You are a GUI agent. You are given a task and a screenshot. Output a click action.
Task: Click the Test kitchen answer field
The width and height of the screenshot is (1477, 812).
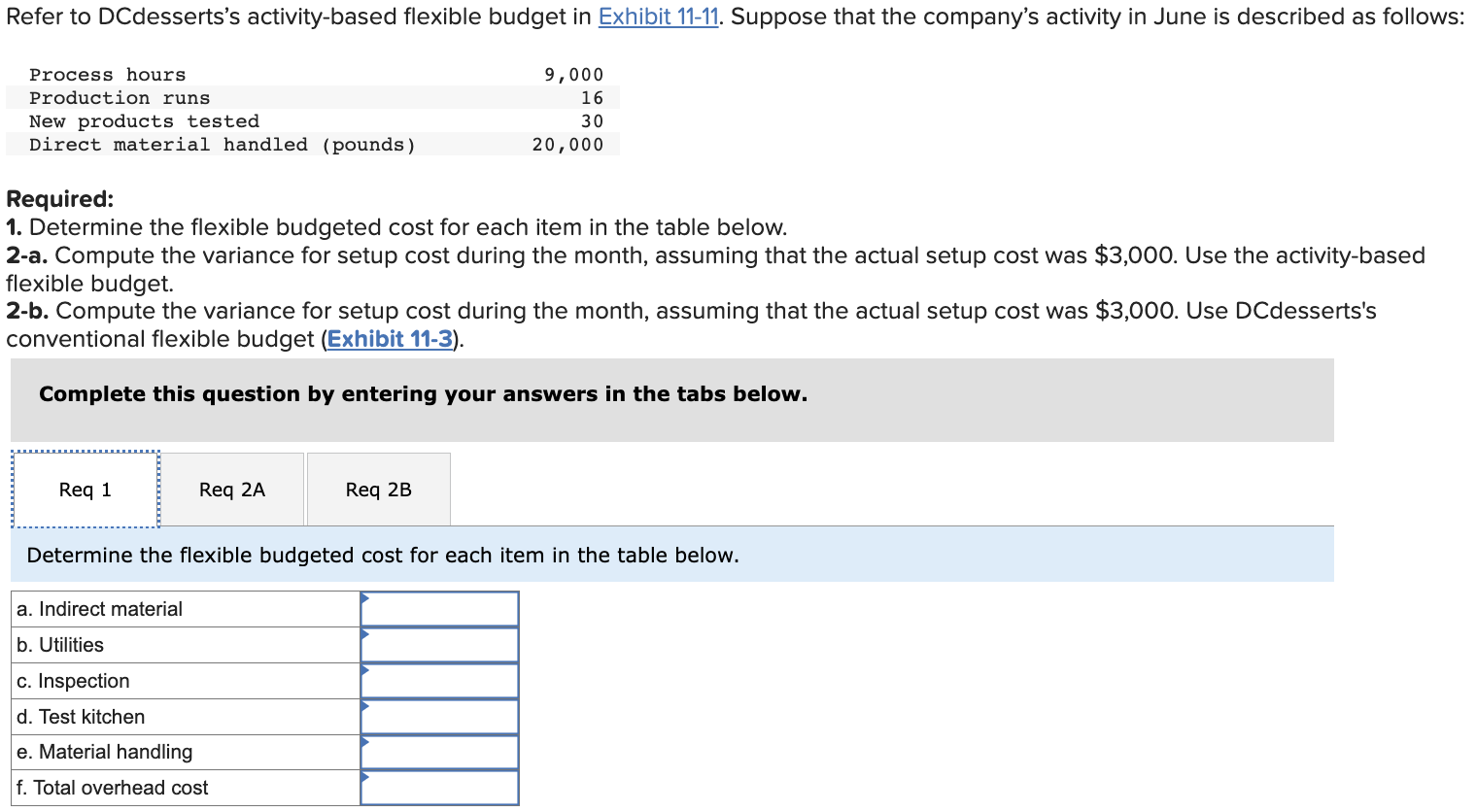[442, 716]
